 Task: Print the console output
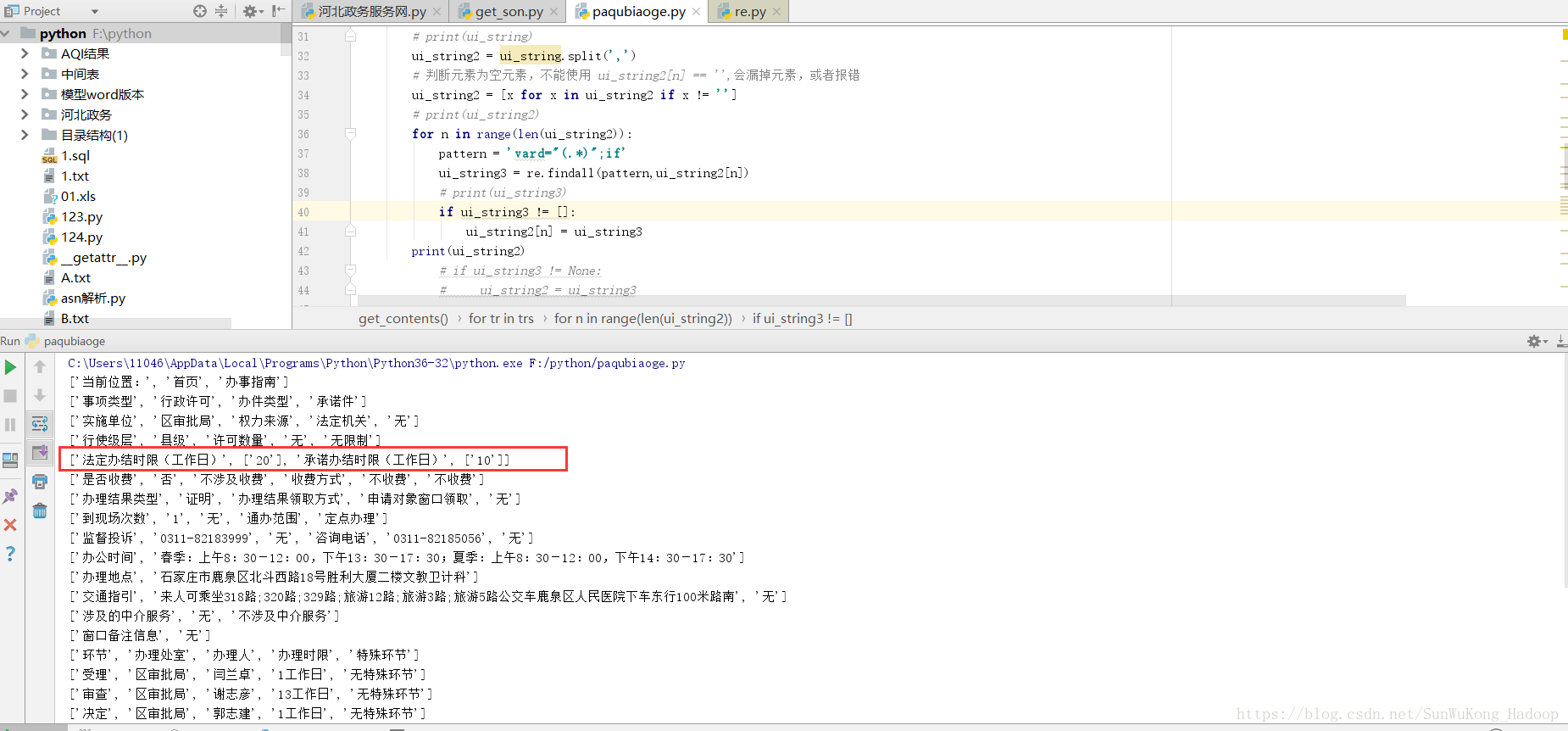[x=40, y=482]
